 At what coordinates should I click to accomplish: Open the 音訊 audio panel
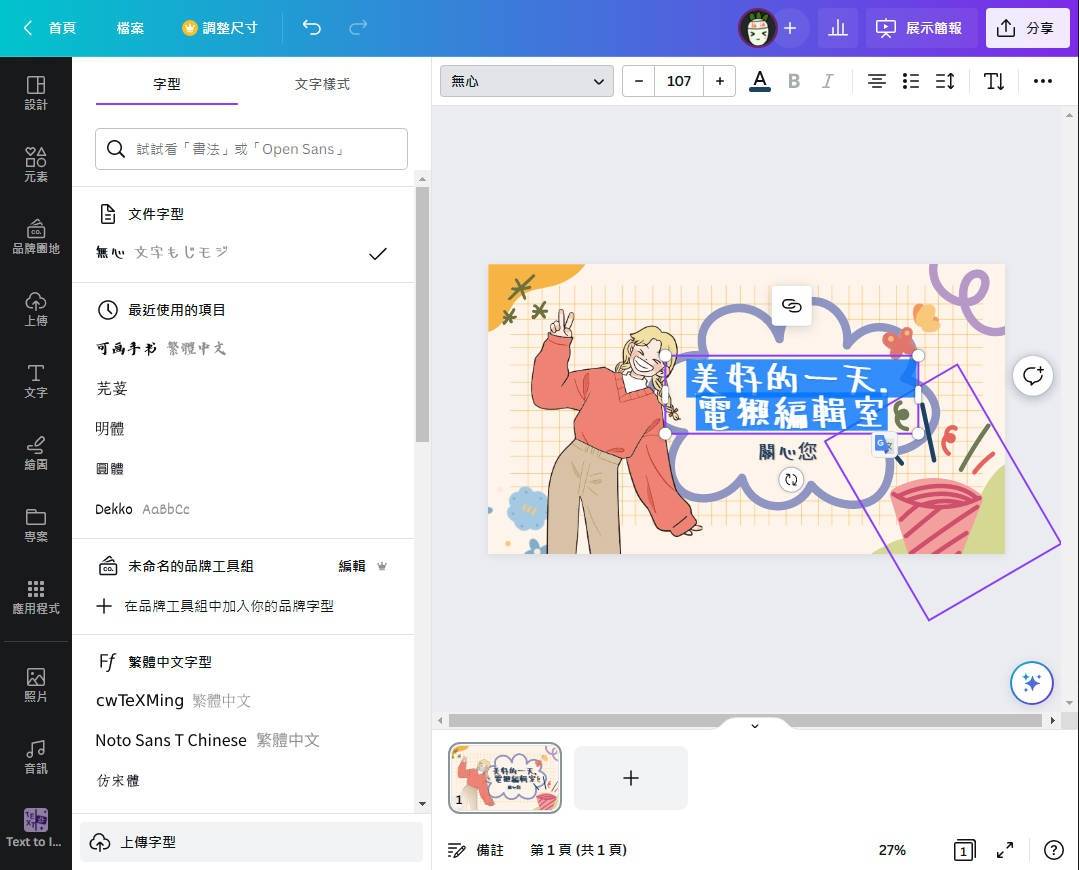point(36,757)
